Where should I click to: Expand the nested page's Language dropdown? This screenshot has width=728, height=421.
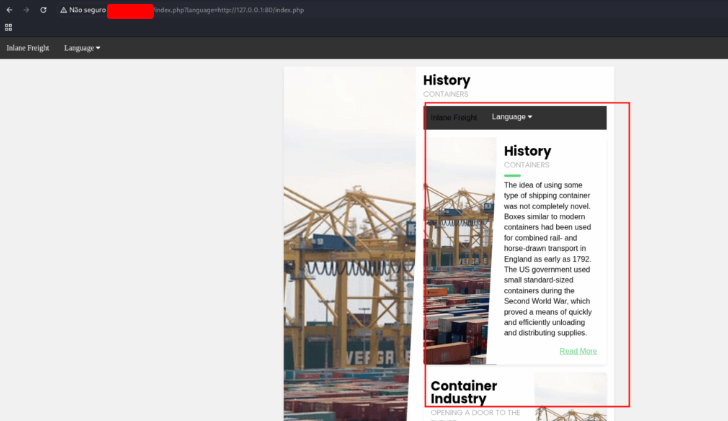pos(511,117)
